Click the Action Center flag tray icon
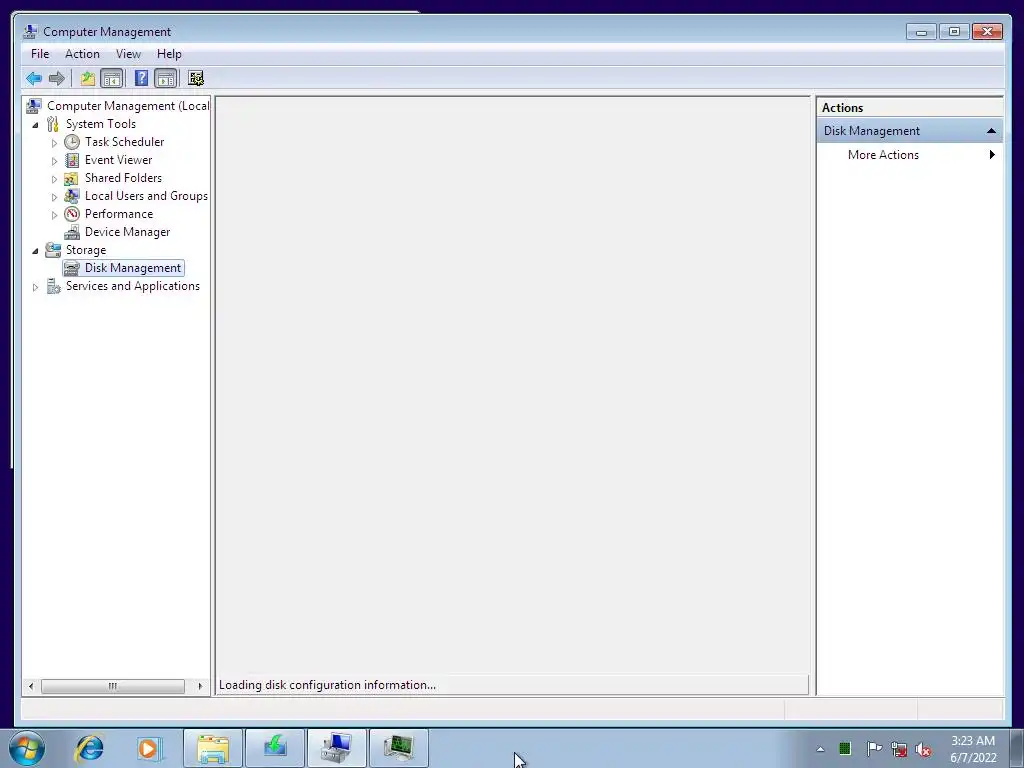1024x768 pixels. point(874,749)
